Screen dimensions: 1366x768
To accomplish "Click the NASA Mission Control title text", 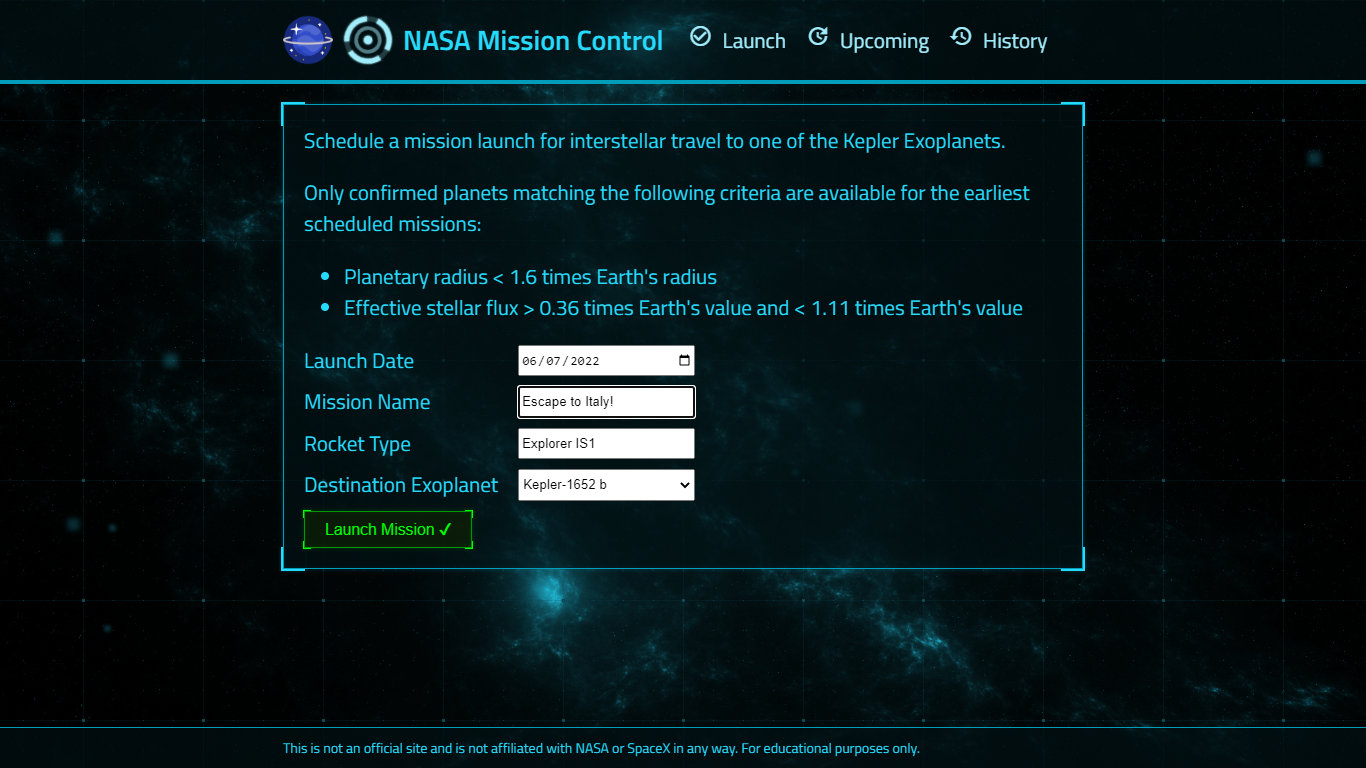I will pos(533,40).
